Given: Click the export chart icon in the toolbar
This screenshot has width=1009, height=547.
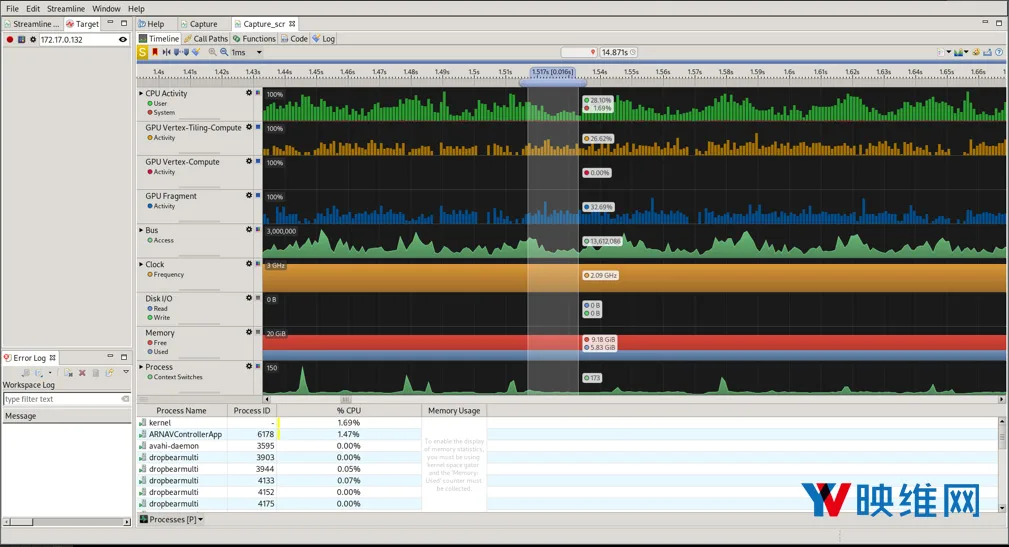Looking at the screenshot, I should (987, 52).
